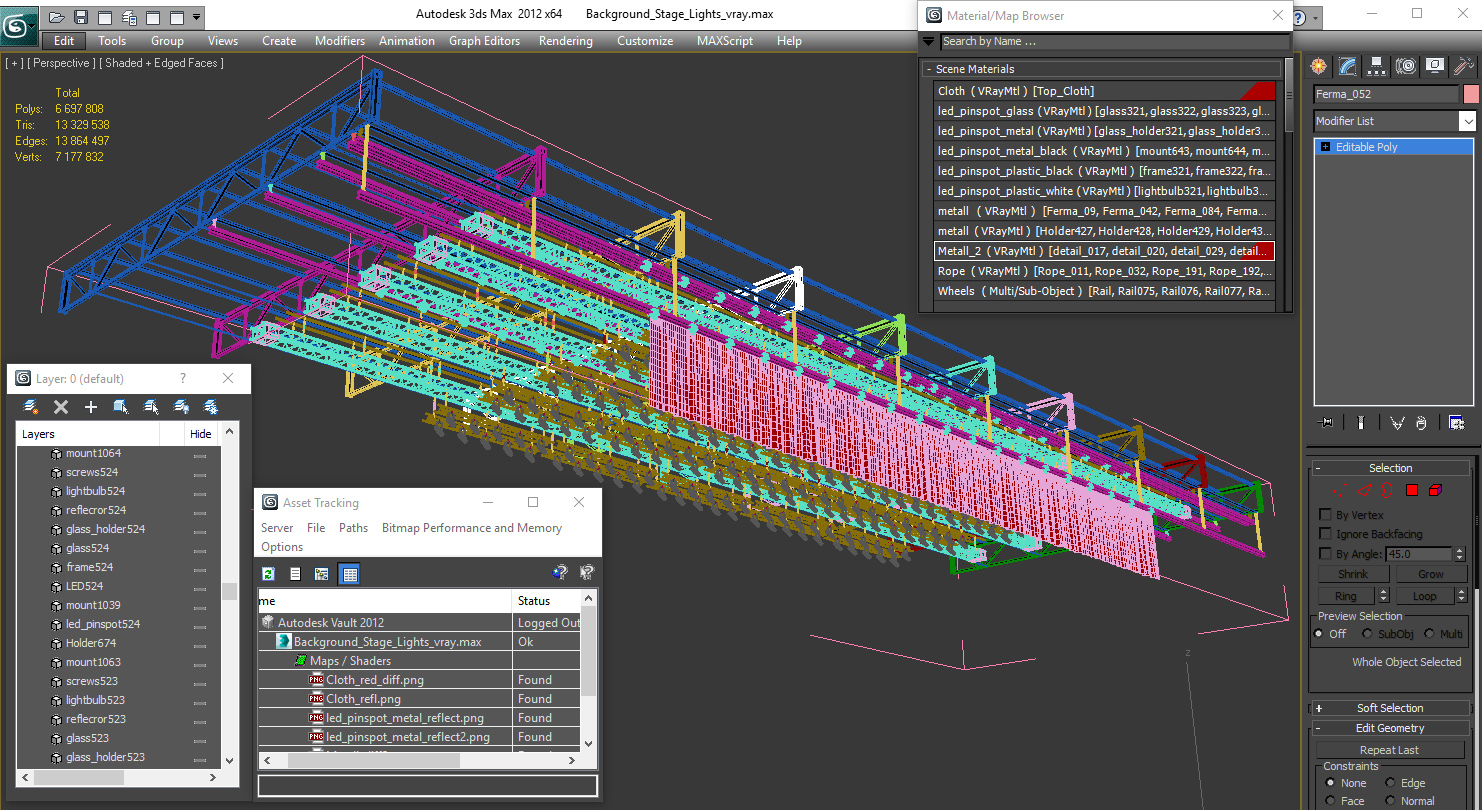Enable the By Angle checkbox

pyautogui.click(x=1326, y=553)
